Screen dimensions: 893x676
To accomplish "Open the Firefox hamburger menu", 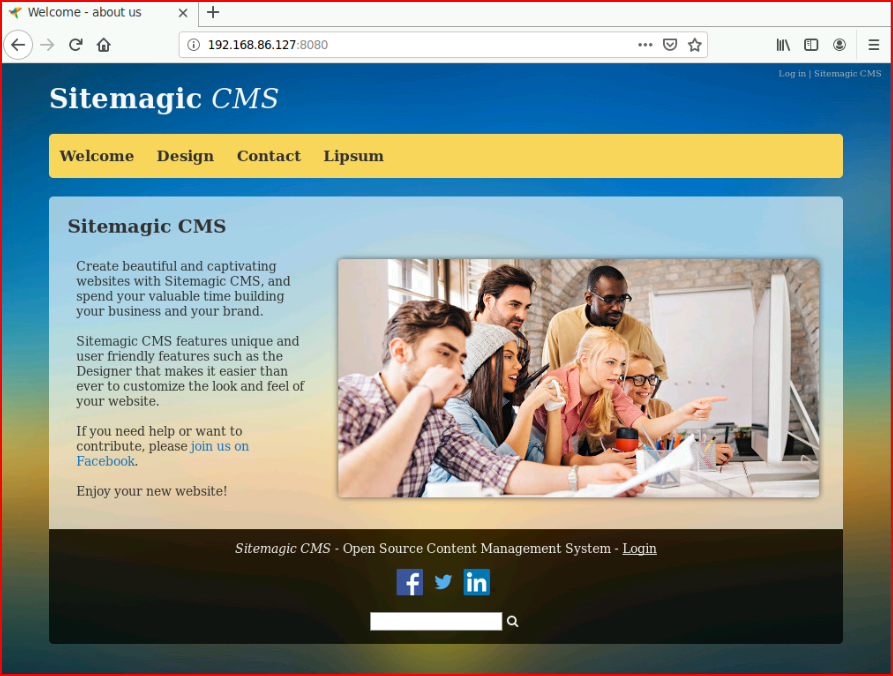I will 874,44.
